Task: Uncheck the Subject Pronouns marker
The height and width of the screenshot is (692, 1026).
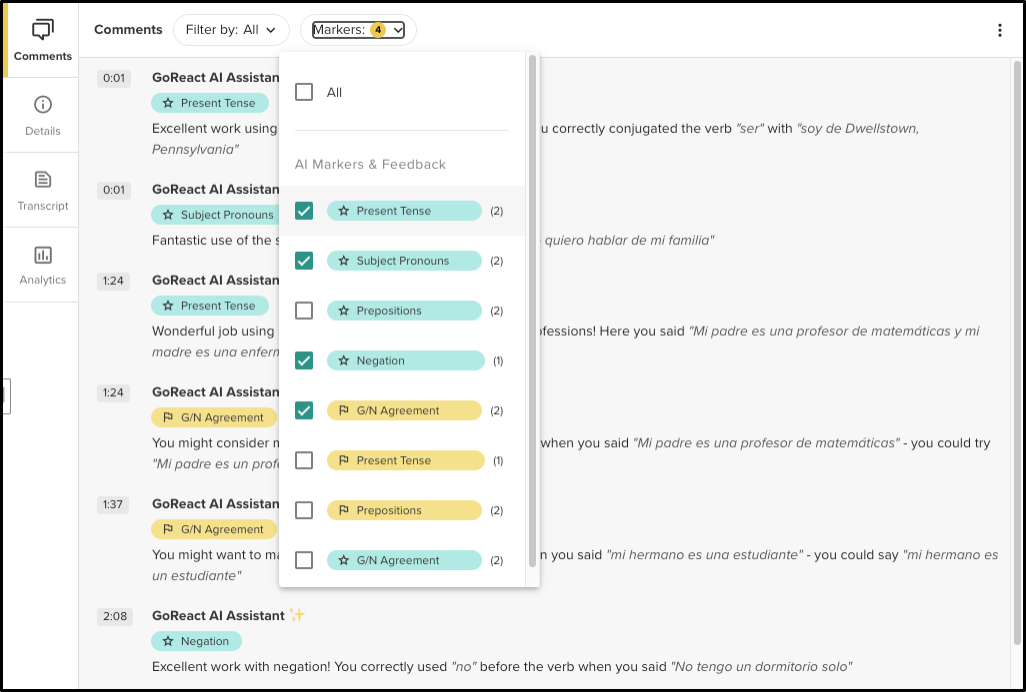Action: coord(304,260)
